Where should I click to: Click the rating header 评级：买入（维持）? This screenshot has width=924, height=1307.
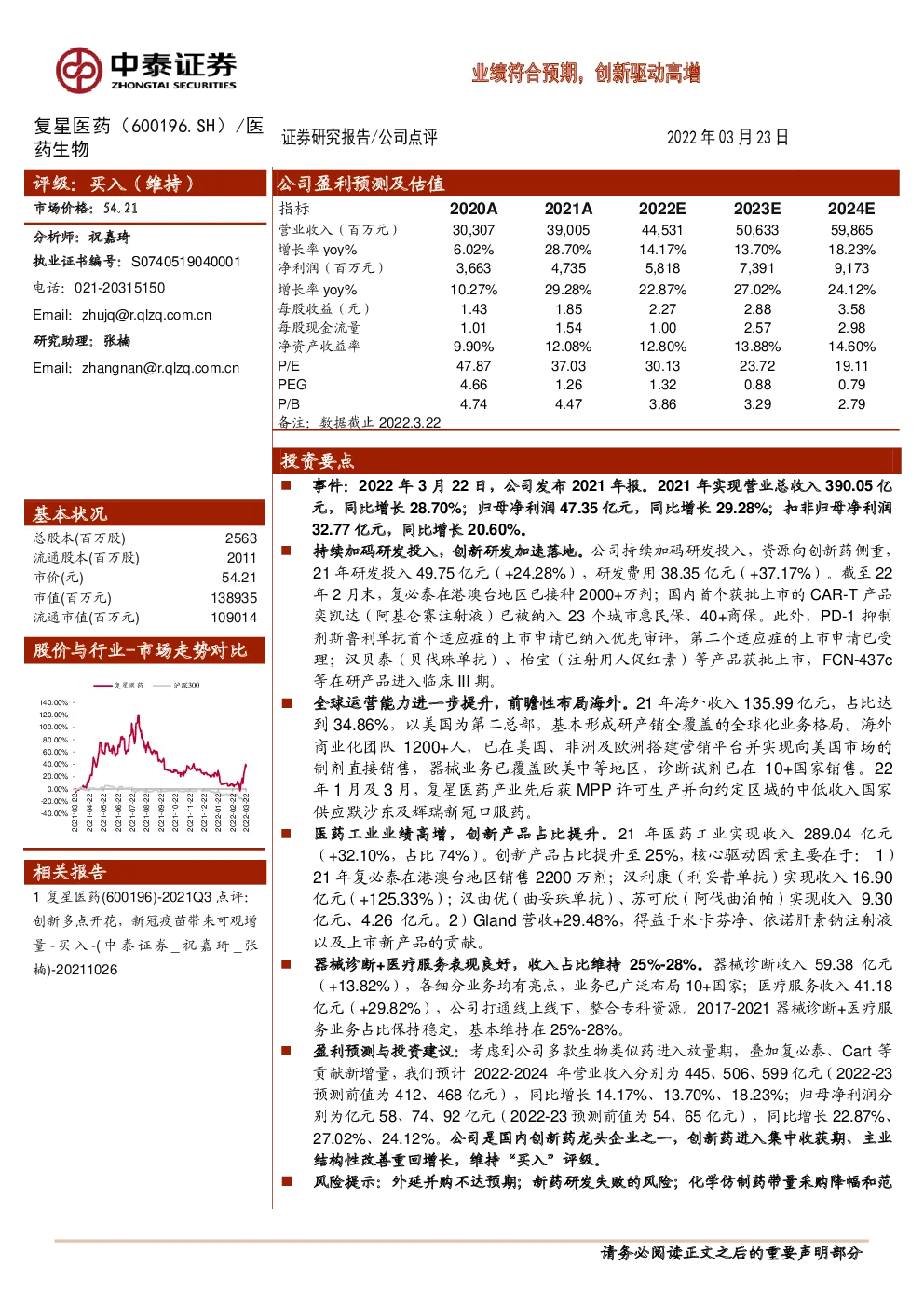pyautogui.click(x=144, y=183)
